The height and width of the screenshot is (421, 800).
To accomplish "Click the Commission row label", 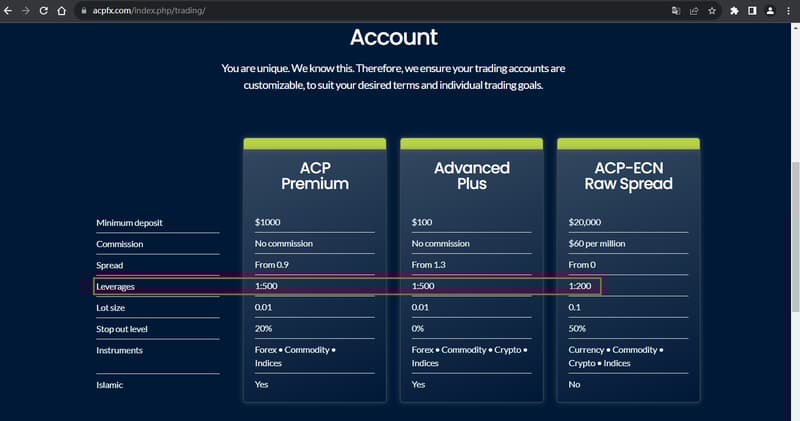I will 119,244.
